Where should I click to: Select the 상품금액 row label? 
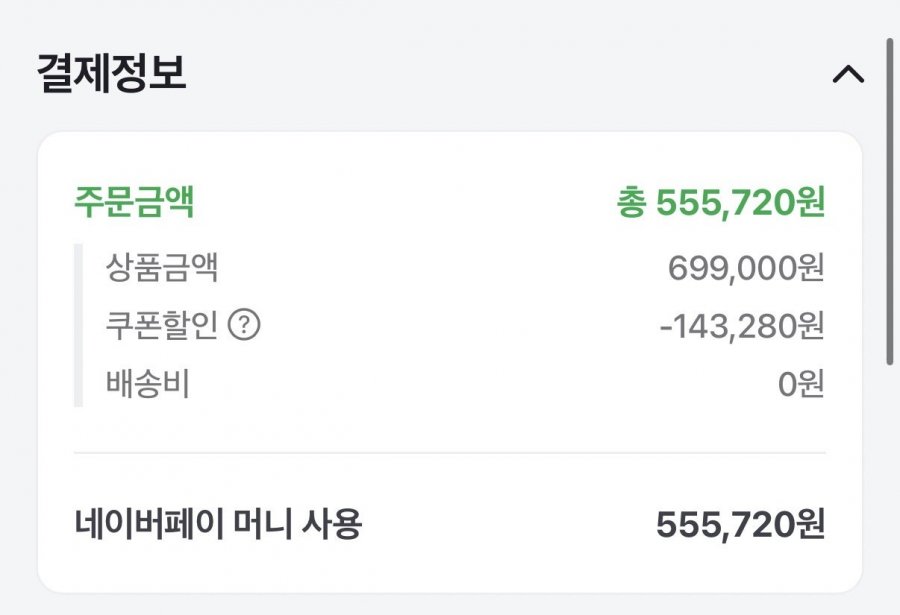pos(162,268)
